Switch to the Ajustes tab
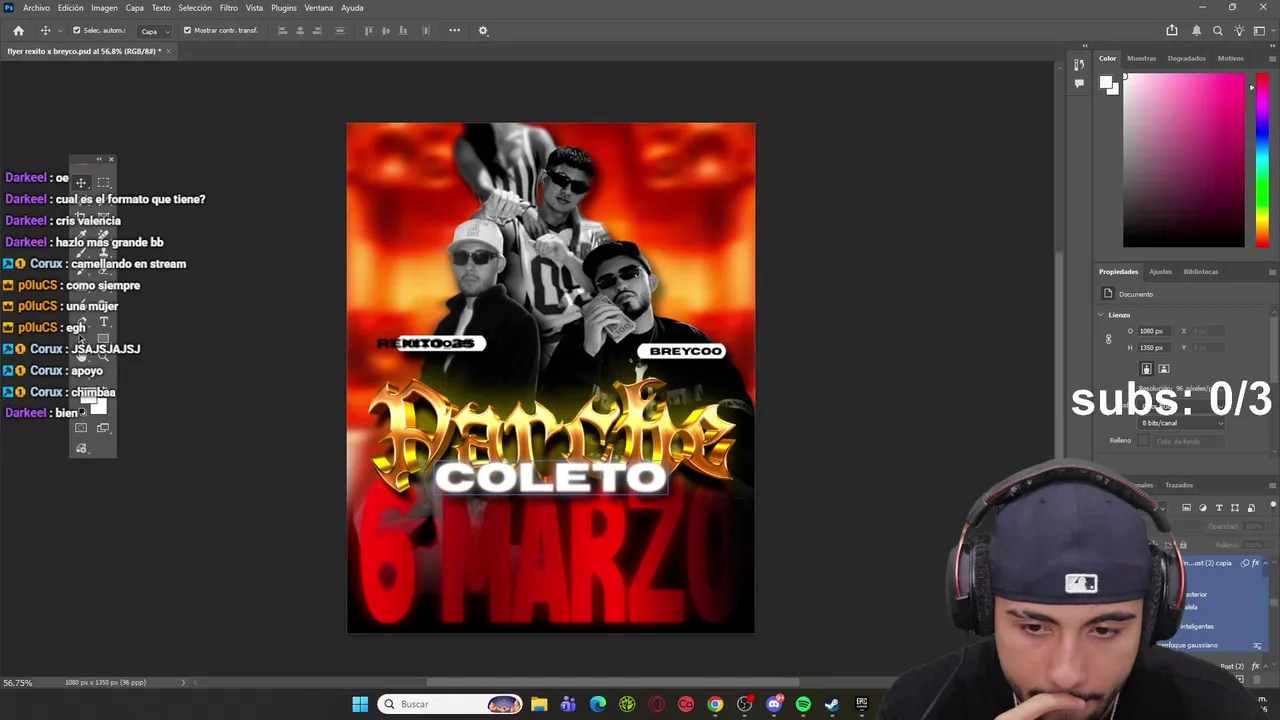 [1160, 272]
